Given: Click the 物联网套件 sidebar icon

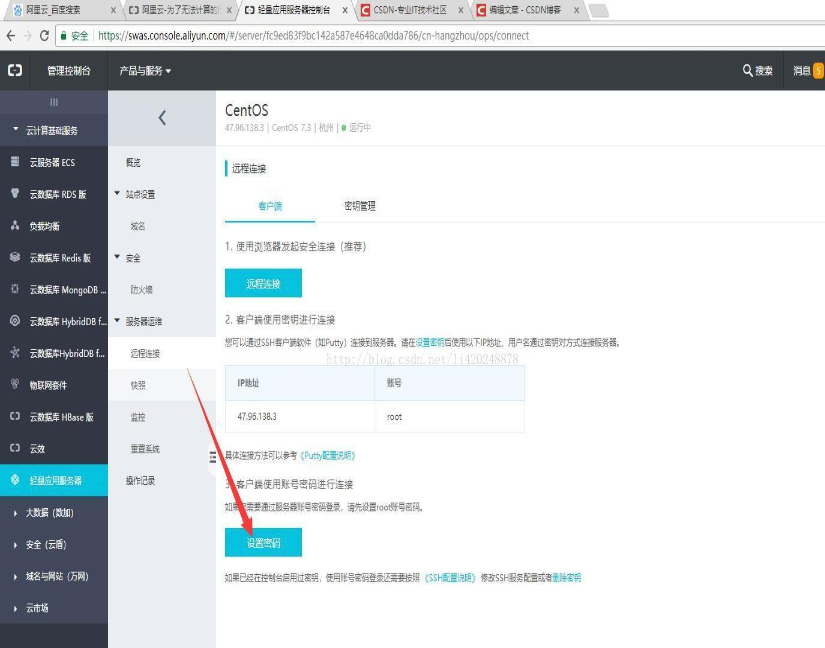Looking at the screenshot, I should click(15, 384).
